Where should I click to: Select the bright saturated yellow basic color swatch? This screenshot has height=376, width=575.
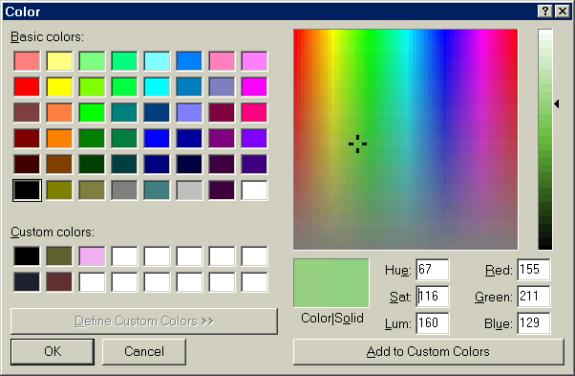click(x=59, y=87)
